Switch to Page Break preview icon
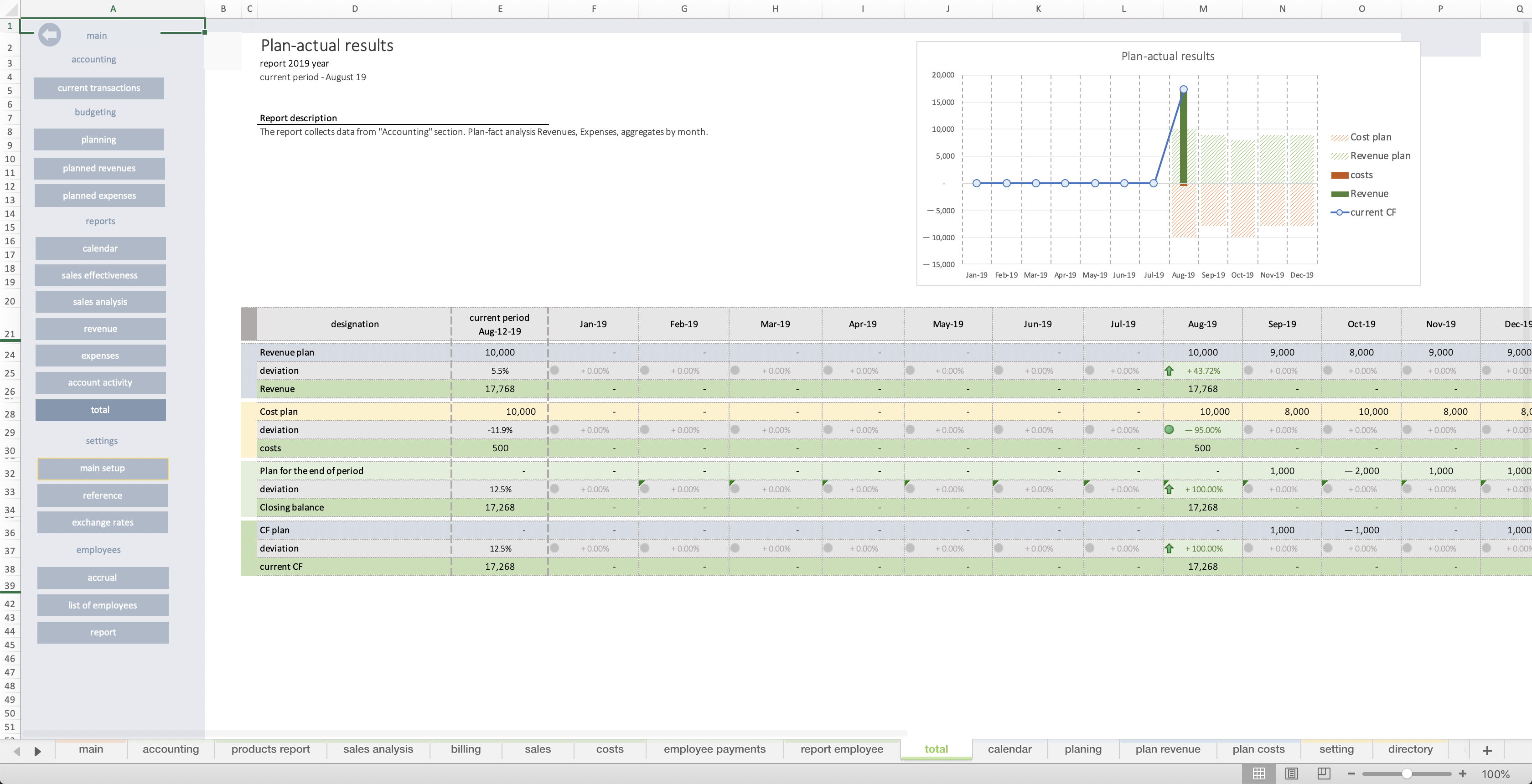This screenshot has height=784, width=1532. coord(1323,774)
